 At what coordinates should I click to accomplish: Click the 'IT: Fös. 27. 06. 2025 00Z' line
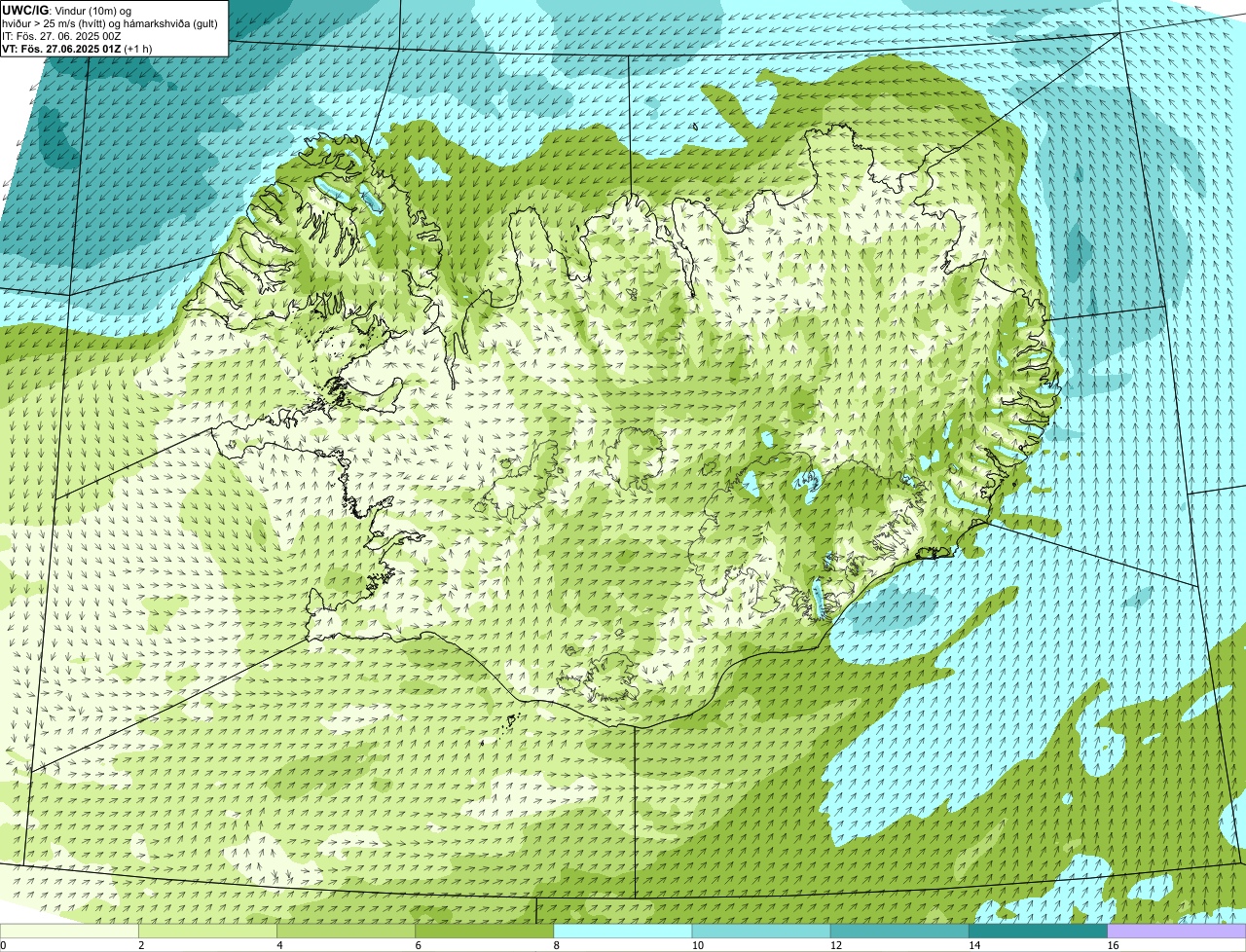pyautogui.click(x=61, y=36)
